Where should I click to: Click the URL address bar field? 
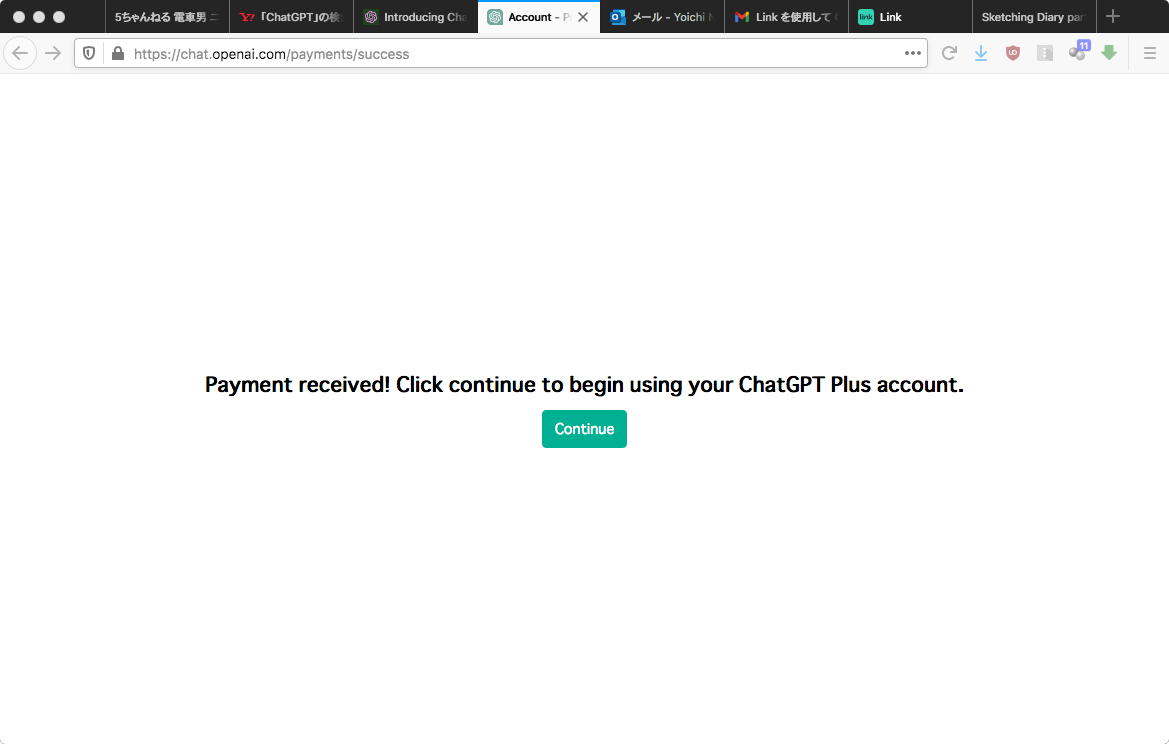click(514, 54)
